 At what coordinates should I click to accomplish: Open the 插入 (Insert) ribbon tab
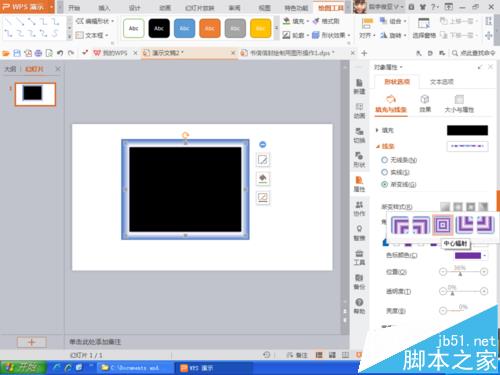click(104, 7)
